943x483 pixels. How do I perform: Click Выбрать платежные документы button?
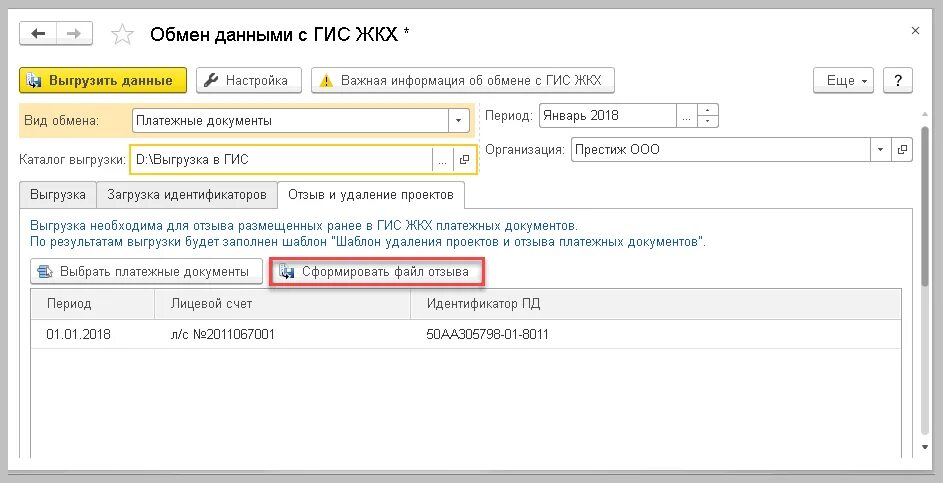146,272
